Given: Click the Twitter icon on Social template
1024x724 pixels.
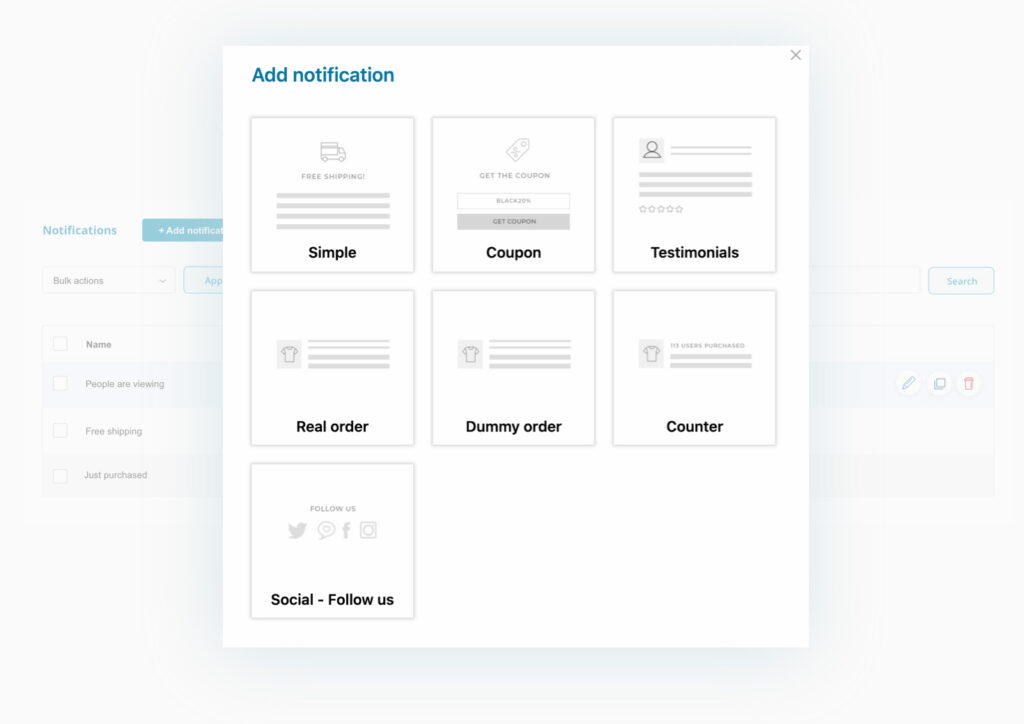Looking at the screenshot, I should point(297,531).
